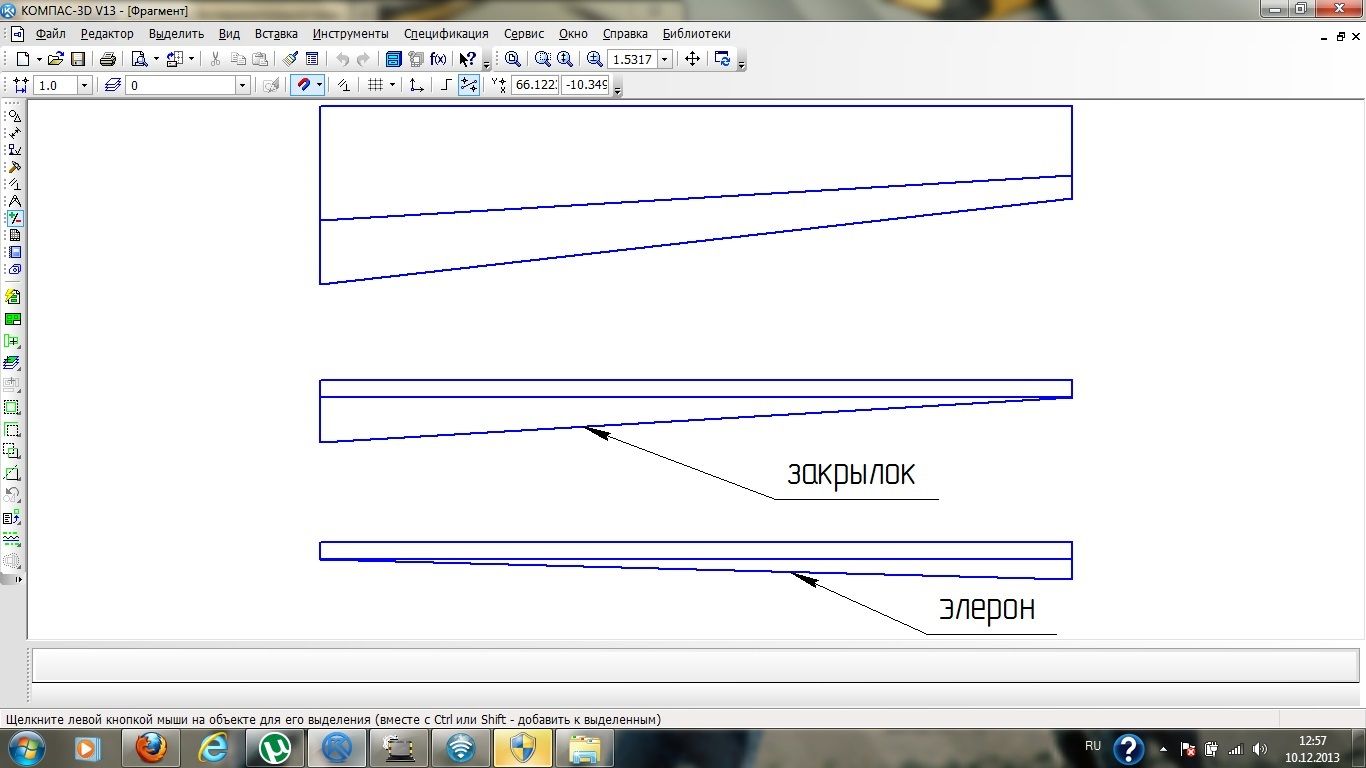Open the view scale 1.0 dropdown
The width and height of the screenshot is (1366, 768).
tap(84, 86)
